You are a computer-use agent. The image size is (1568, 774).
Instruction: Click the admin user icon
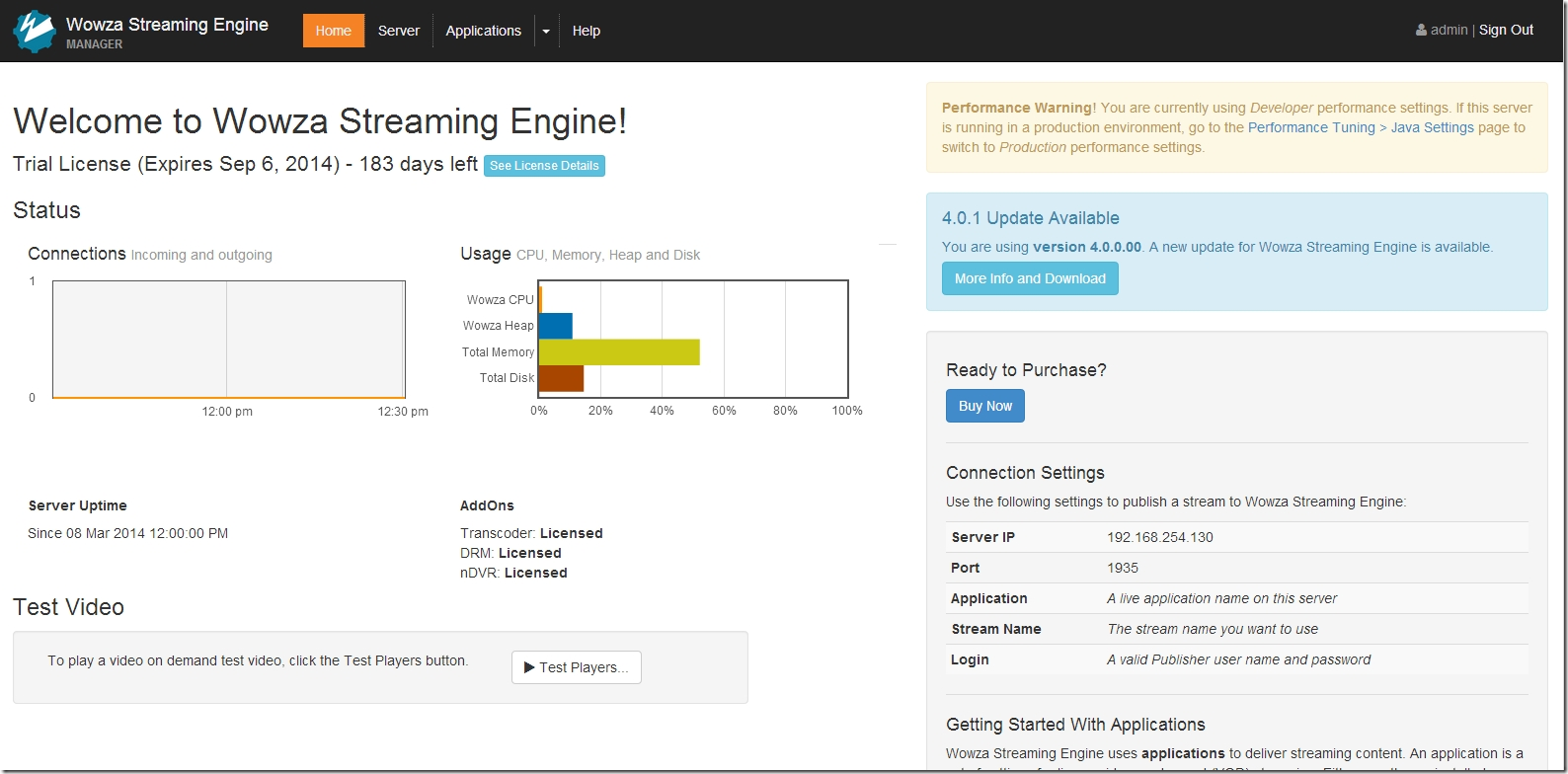[1421, 31]
